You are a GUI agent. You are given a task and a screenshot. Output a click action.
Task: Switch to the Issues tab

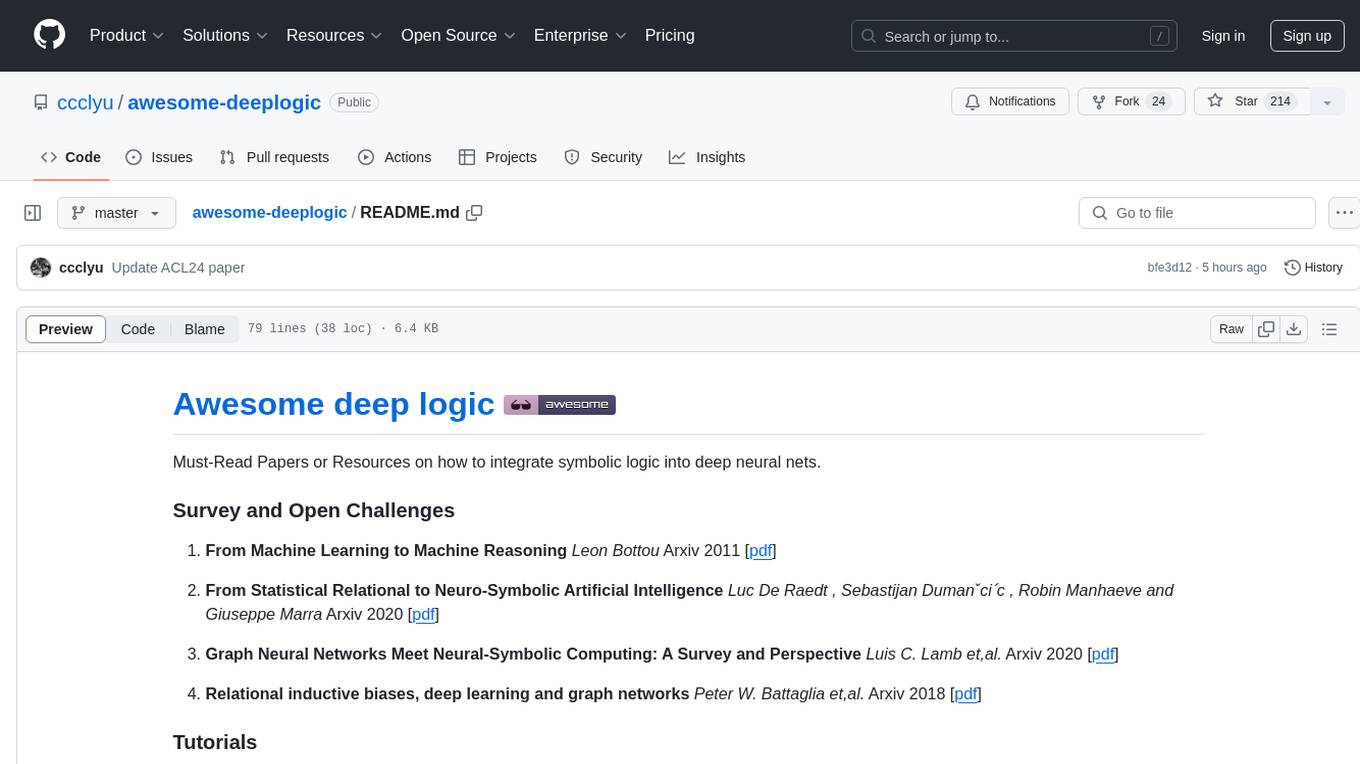coord(159,157)
